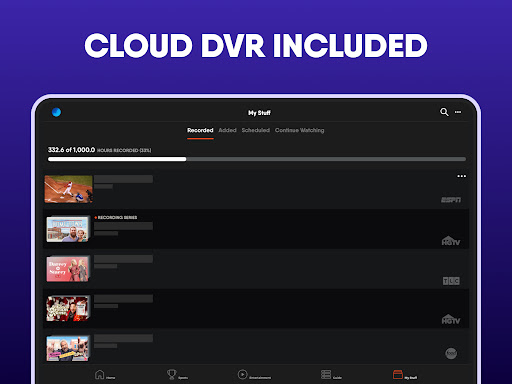Click the hours recorded progress bar
512x384 pixels.
(257, 159)
